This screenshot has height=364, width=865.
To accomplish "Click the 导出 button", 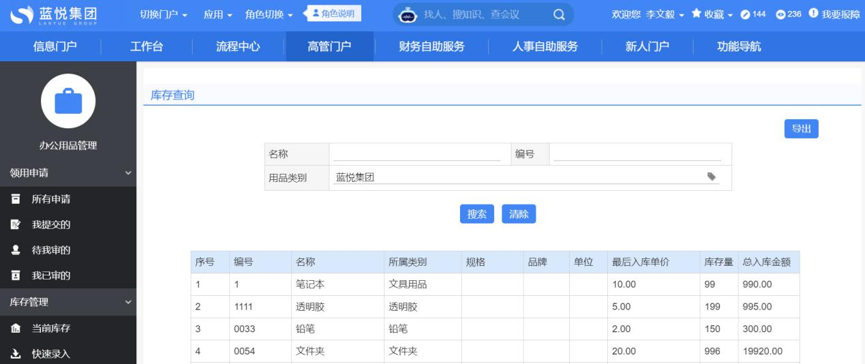I will (x=801, y=129).
